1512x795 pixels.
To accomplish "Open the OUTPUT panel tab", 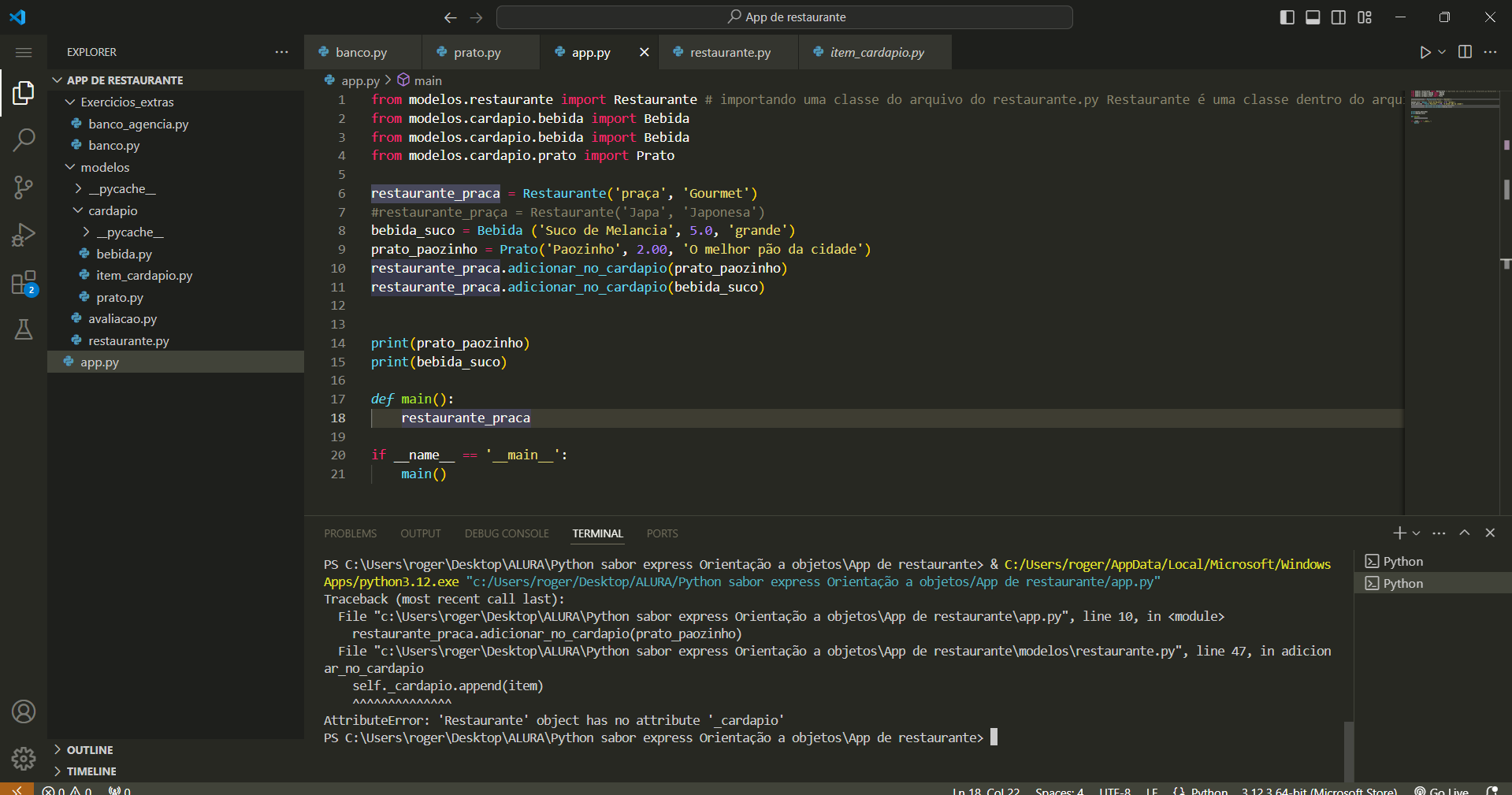I will [x=421, y=533].
